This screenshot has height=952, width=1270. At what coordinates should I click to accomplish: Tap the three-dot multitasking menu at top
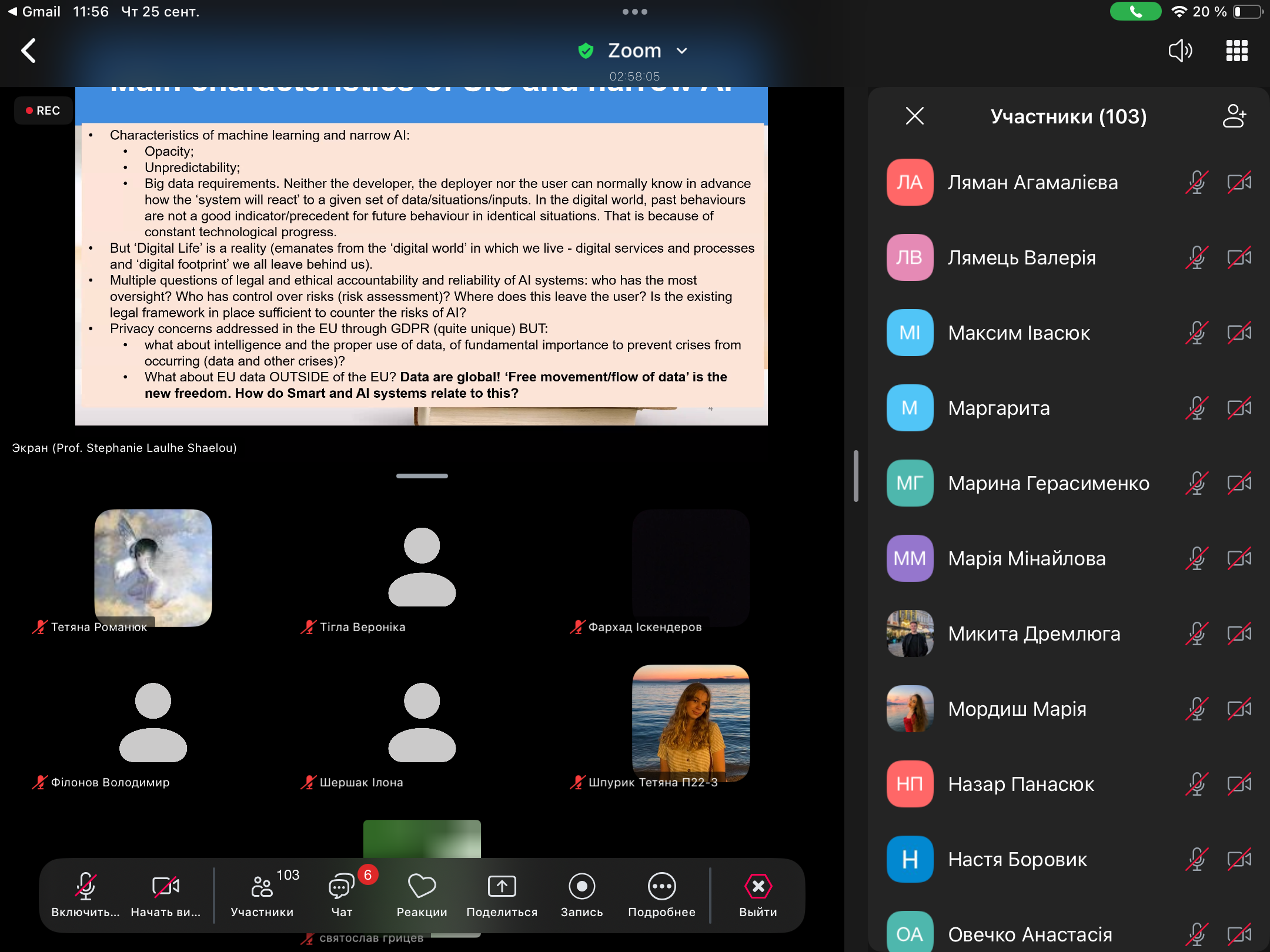pyautogui.click(x=634, y=12)
